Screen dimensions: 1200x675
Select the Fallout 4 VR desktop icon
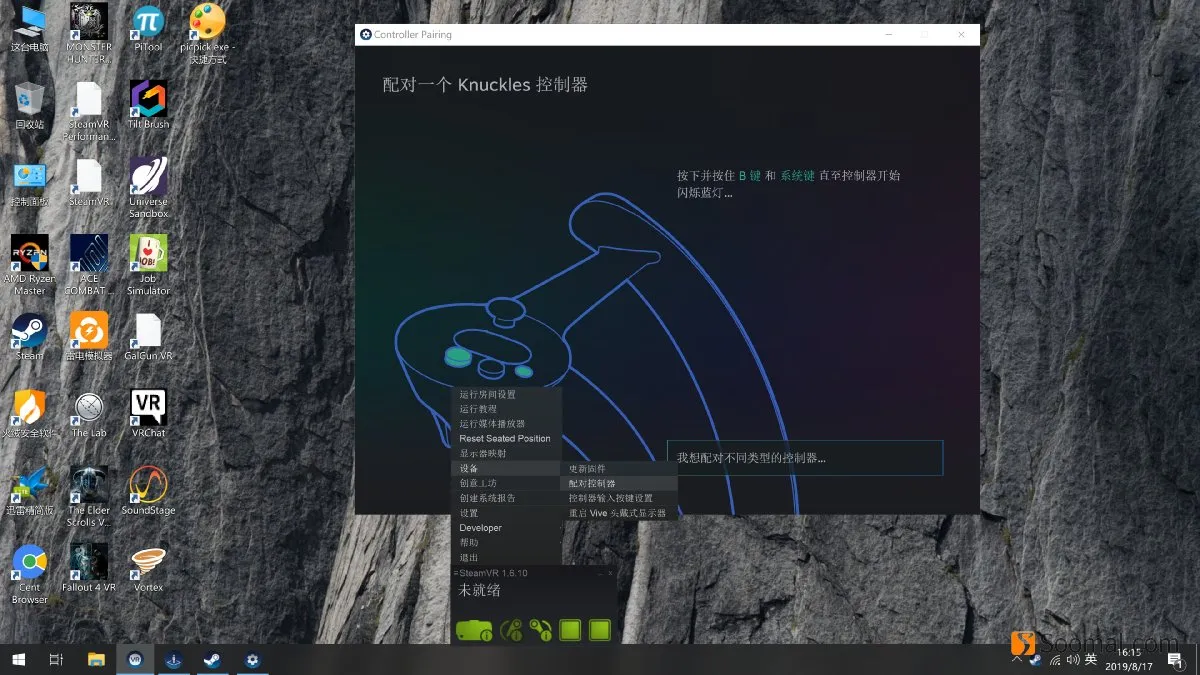[x=89, y=568]
